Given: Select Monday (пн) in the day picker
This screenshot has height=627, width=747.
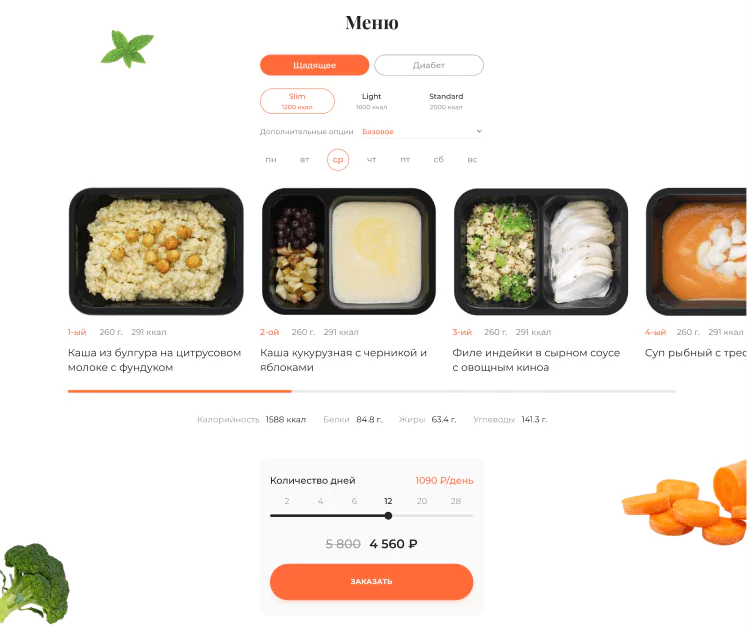Looking at the screenshot, I should pyautogui.click(x=271, y=160).
